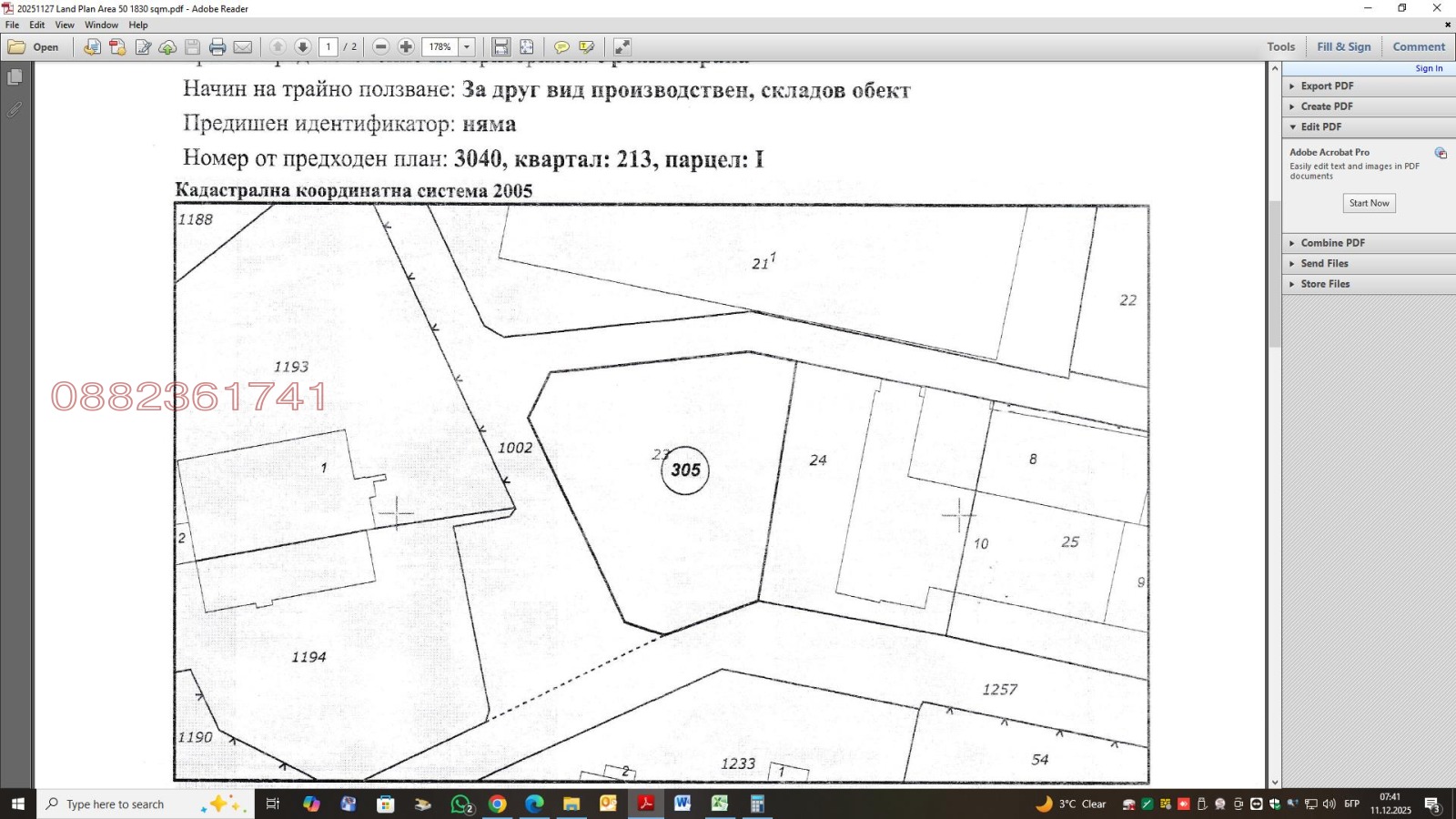Click the Zoom in plus button
The height and width of the screenshot is (819, 1456).
click(406, 47)
